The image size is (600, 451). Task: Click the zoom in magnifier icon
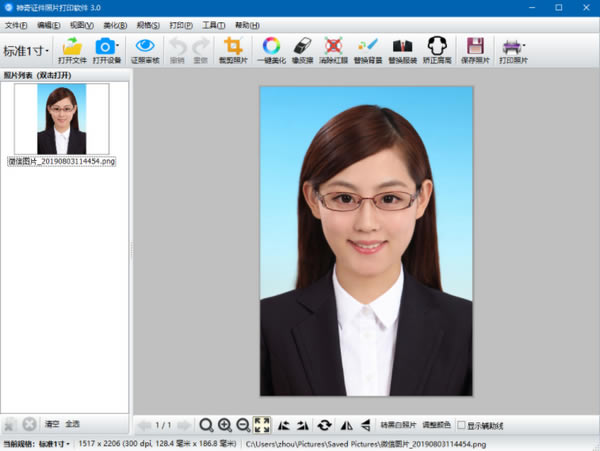225,425
